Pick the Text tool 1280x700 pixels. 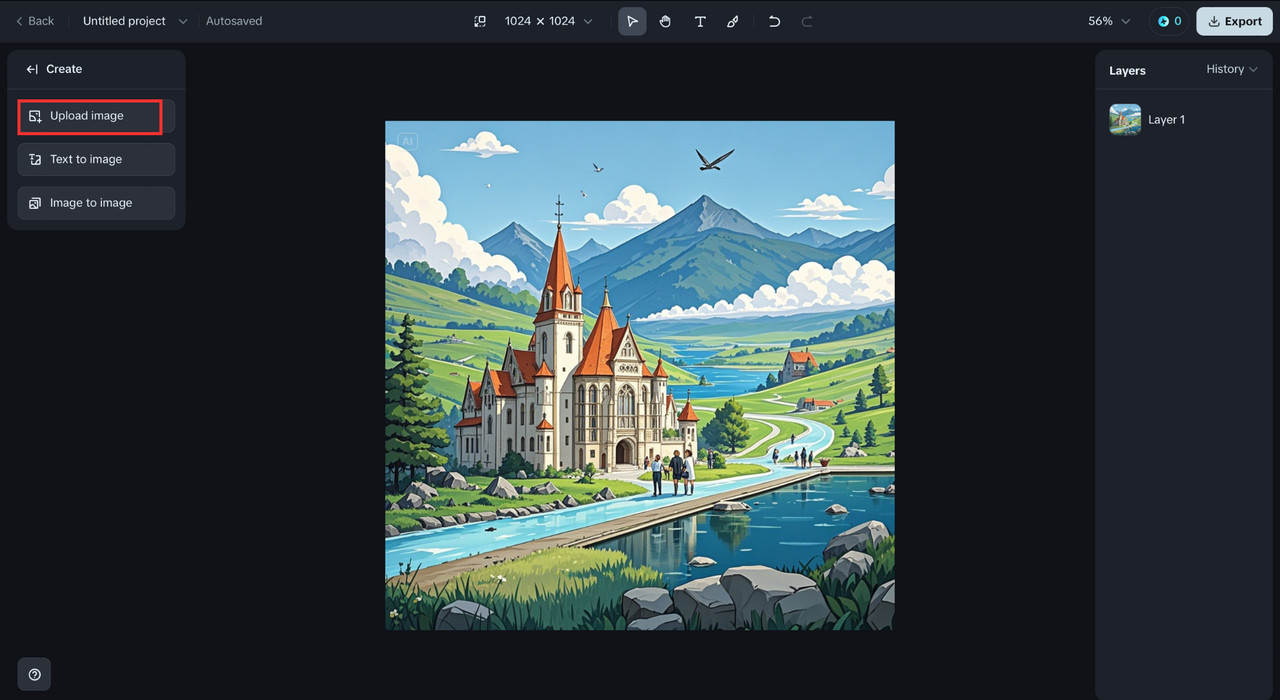[700, 21]
